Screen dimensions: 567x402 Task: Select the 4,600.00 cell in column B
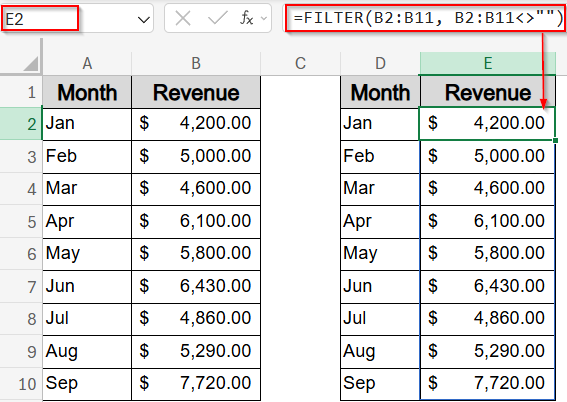196,189
